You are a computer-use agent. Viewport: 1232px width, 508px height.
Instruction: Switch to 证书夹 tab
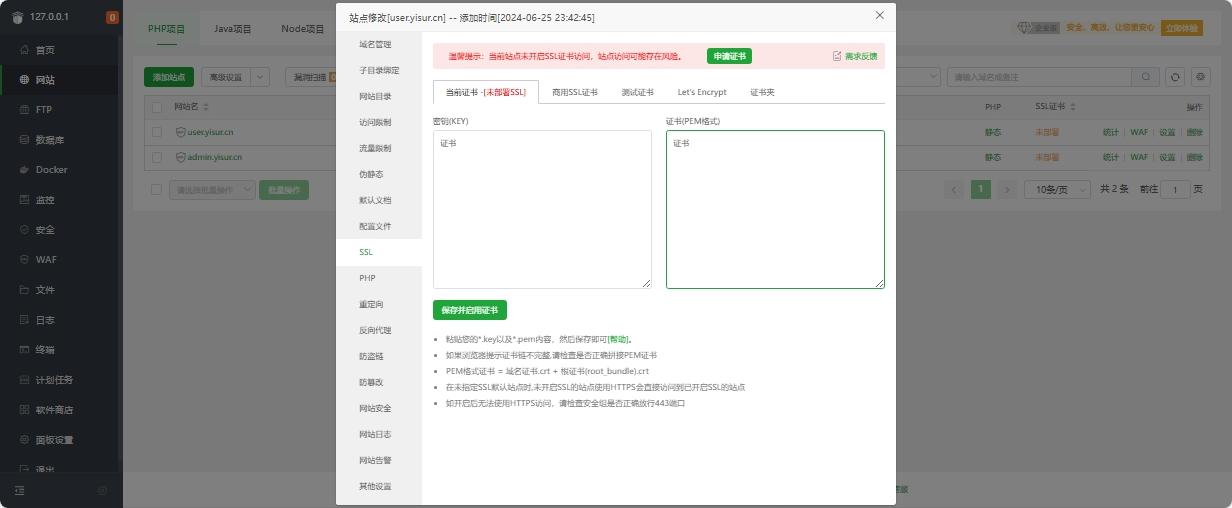(x=762, y=92)
